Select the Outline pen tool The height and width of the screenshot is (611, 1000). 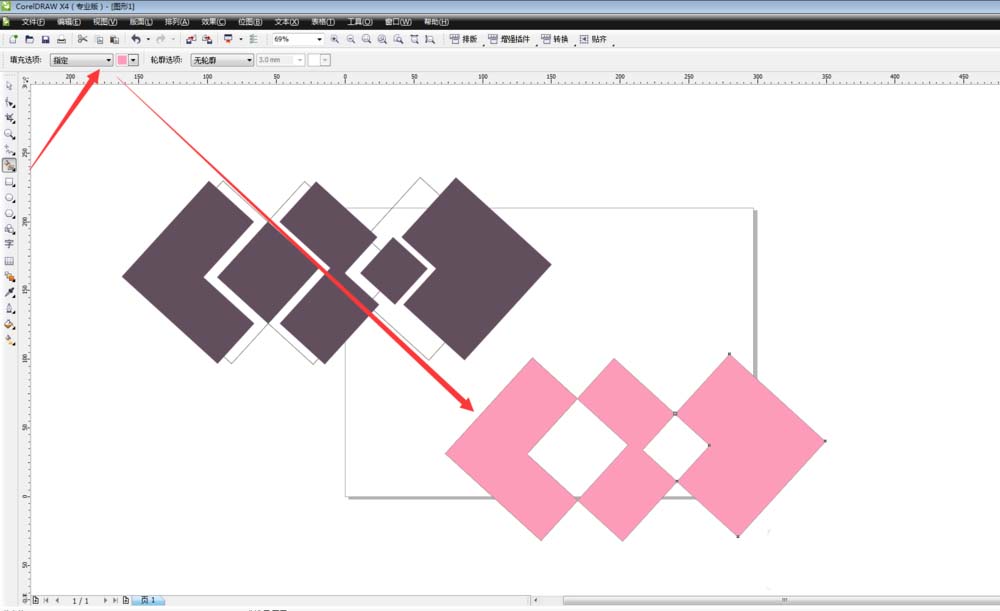pyautogui.click(x=9, y=308)
